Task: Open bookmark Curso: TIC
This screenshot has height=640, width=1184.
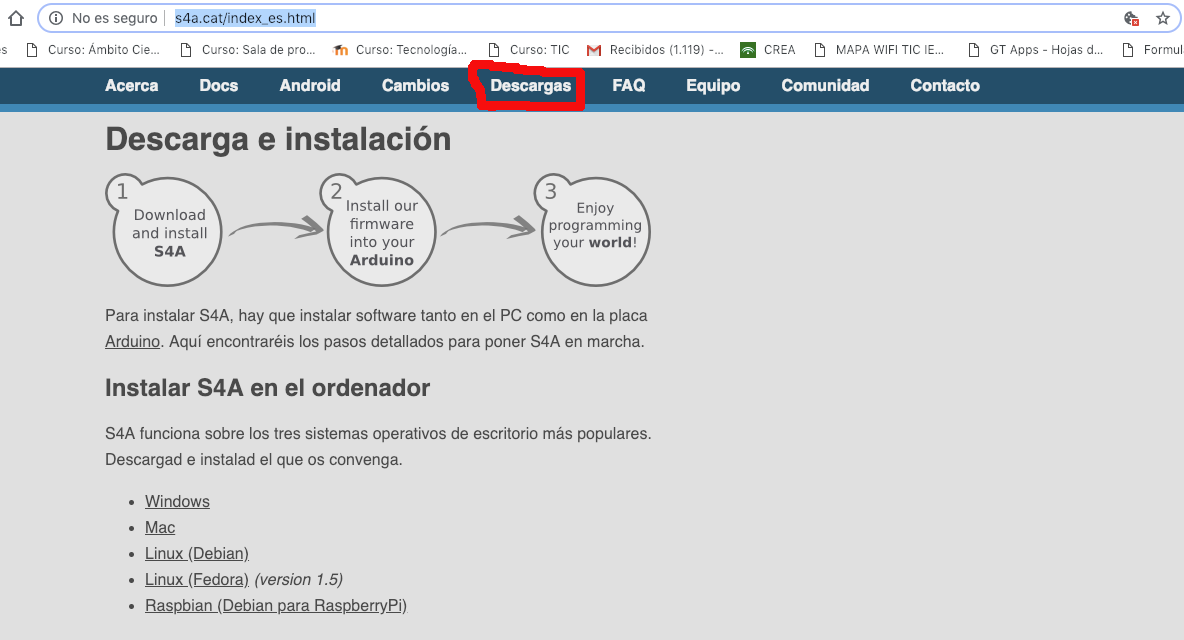Action: pos(529,50)
